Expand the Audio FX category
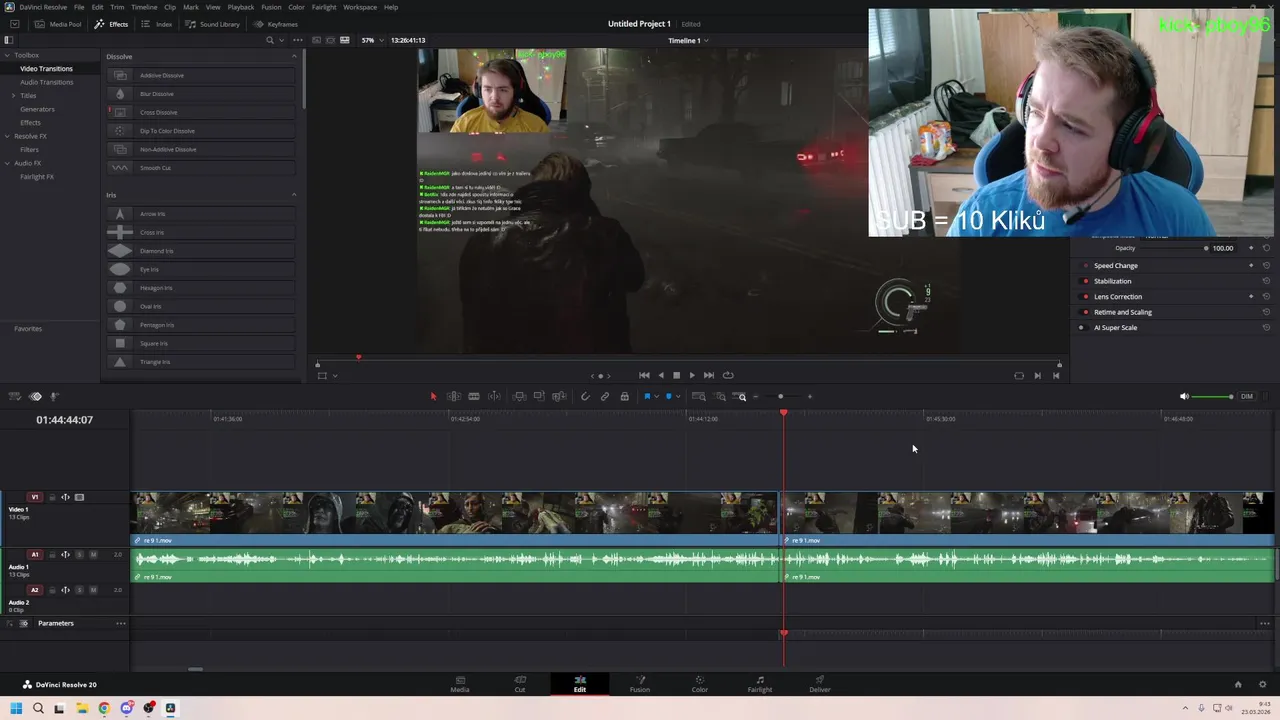The width and height of the screenshot is (1280, 720). [8, 163]
